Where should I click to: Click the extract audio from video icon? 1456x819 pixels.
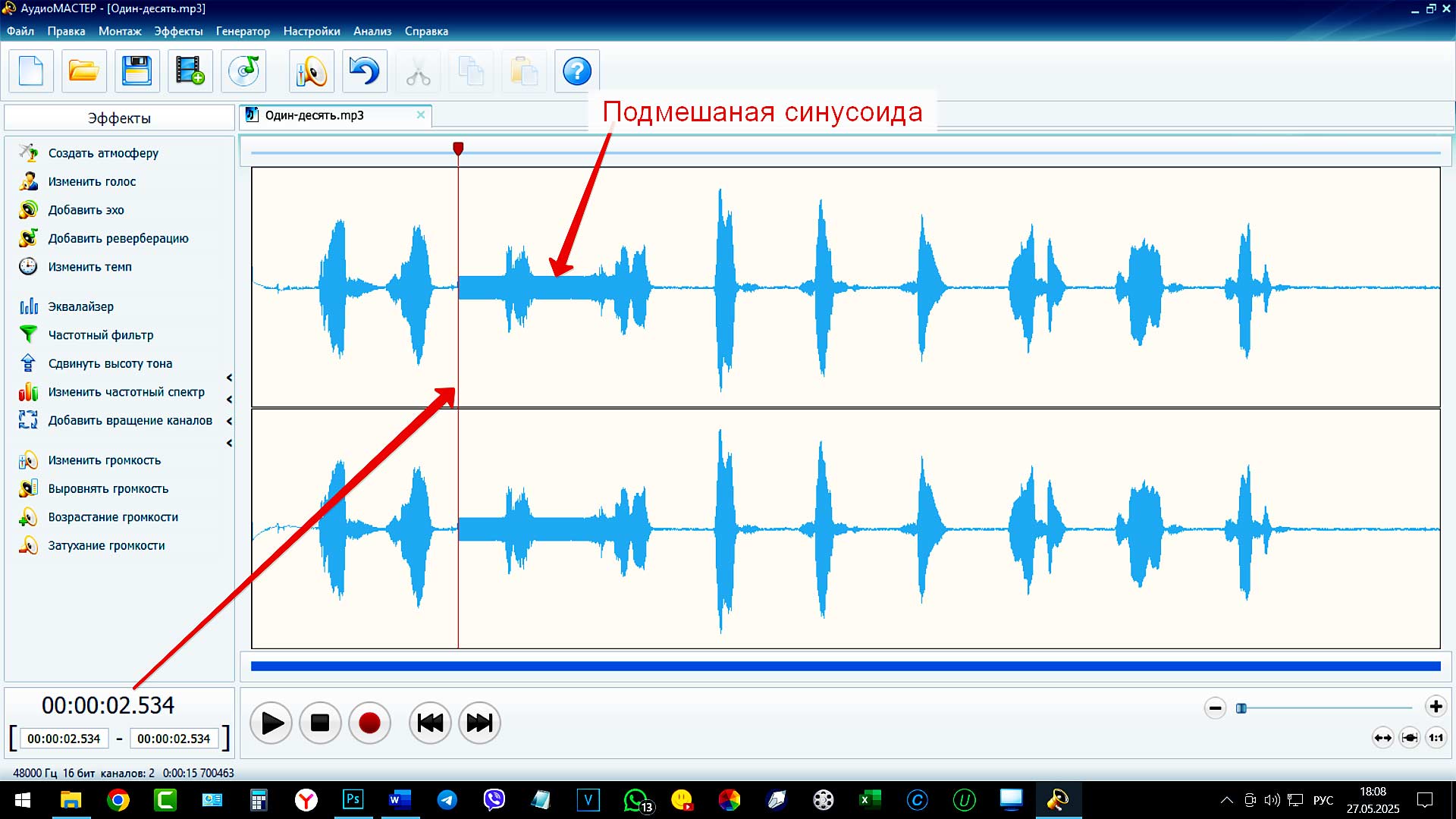coord(190,71)
